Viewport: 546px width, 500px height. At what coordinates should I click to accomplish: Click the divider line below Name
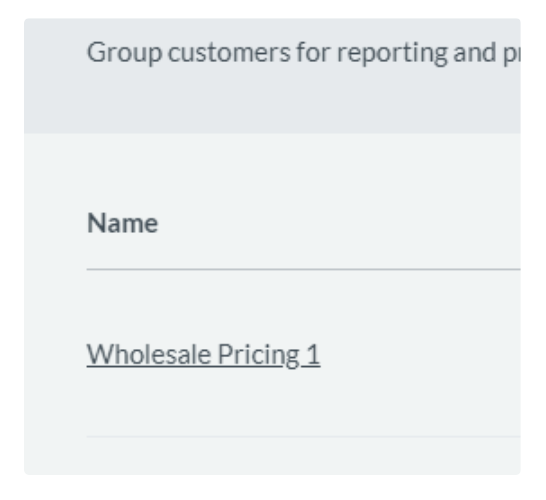[x=303, y=269]
